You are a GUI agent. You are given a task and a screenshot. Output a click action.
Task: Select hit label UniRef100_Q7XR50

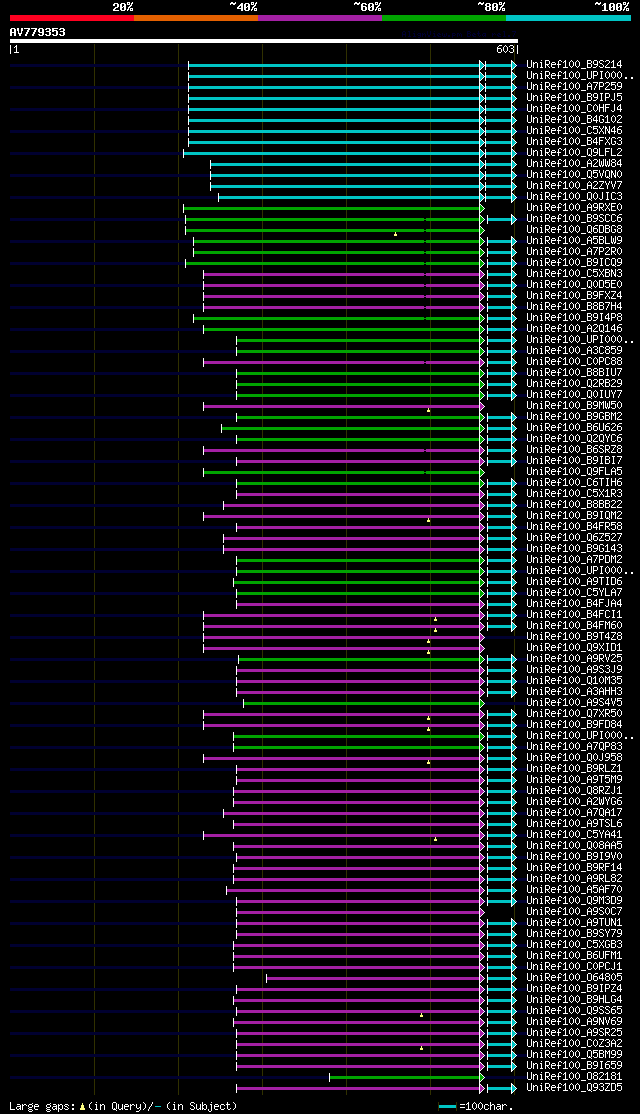[x=574, y=714]
